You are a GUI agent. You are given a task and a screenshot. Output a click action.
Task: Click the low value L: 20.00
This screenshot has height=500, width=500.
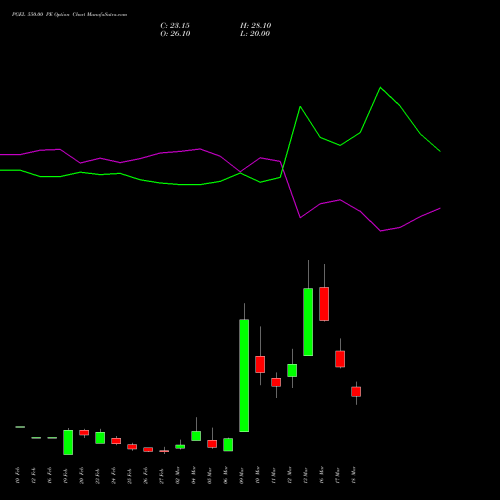(x=255, y=34)
